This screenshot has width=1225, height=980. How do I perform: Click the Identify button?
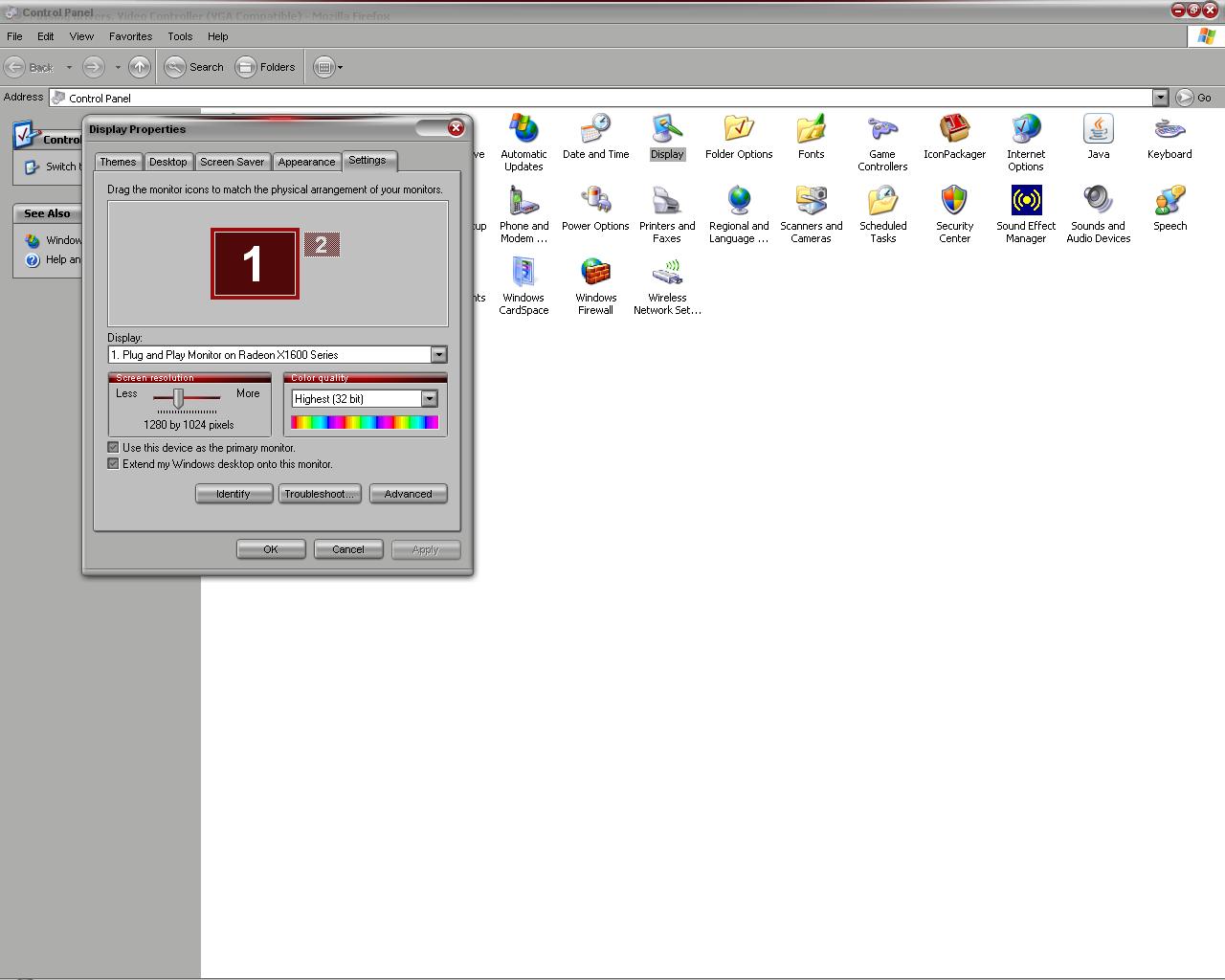(x=234, y=494)
